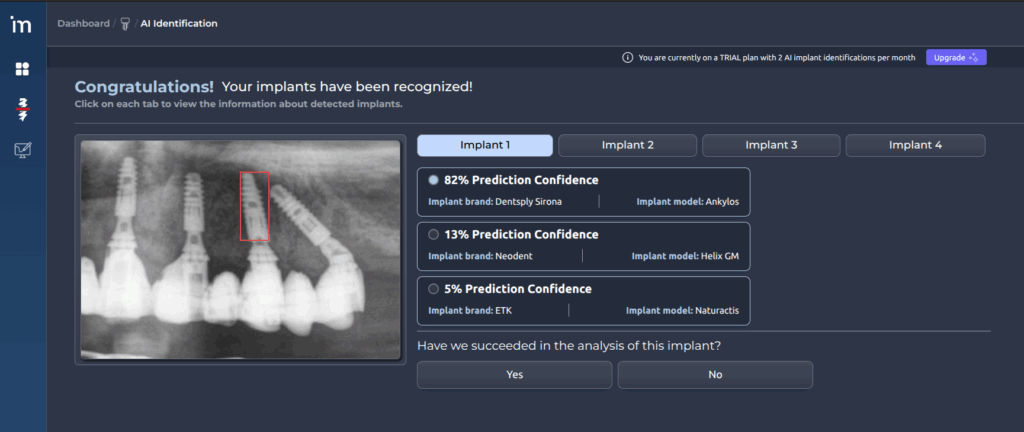This screenshot has height=432, width=1024.
Task: Click the Upgrade button
Action: coord(955,58)
